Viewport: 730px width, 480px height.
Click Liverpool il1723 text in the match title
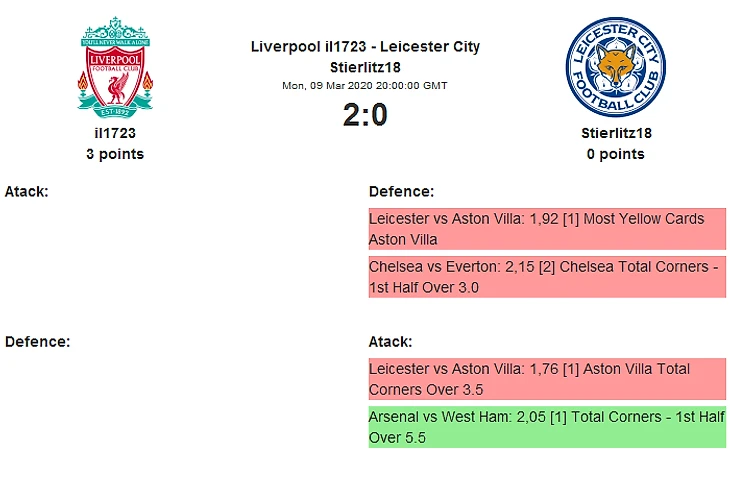point(309,47)
